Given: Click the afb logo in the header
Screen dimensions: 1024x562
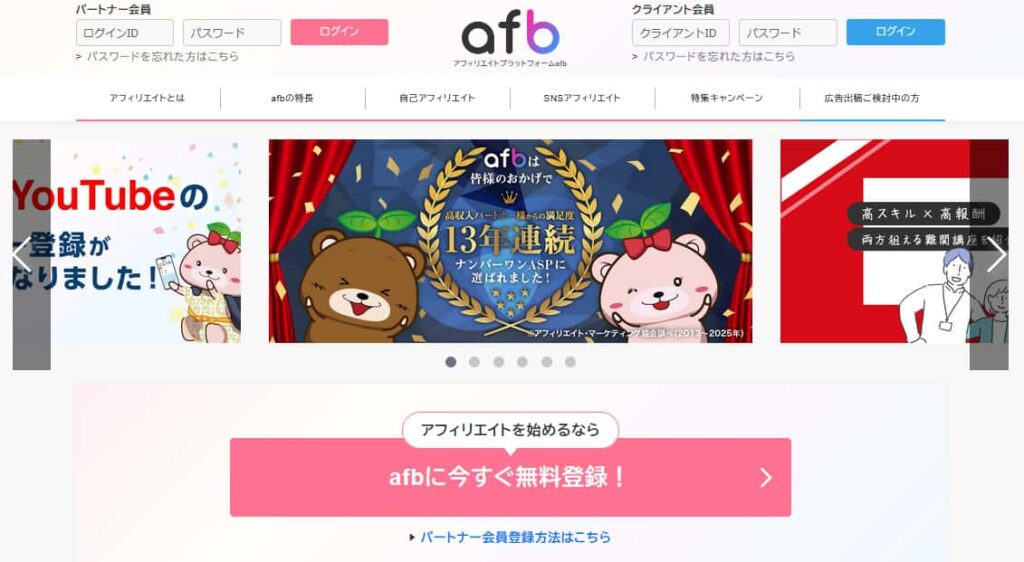Looking at the screenshot, I should coord(510,38).
